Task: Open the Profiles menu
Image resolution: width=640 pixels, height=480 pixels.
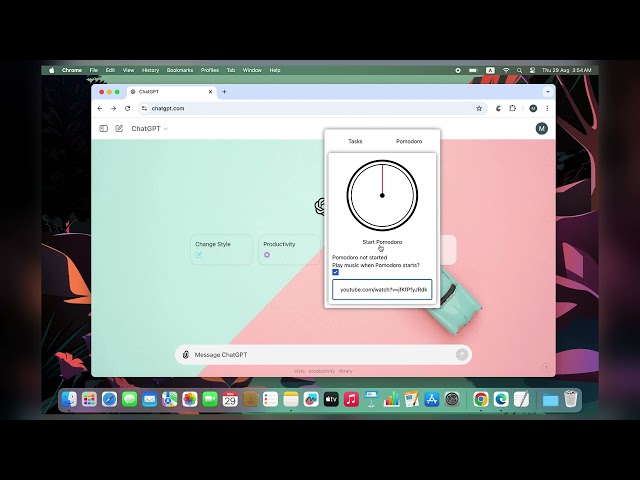Action: (210, 70)
